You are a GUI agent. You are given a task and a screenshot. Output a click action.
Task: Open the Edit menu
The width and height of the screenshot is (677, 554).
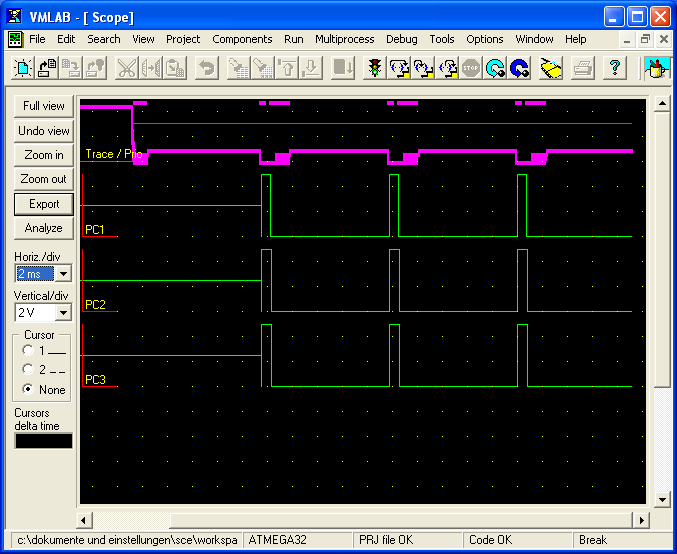click(x=66, y=39)
